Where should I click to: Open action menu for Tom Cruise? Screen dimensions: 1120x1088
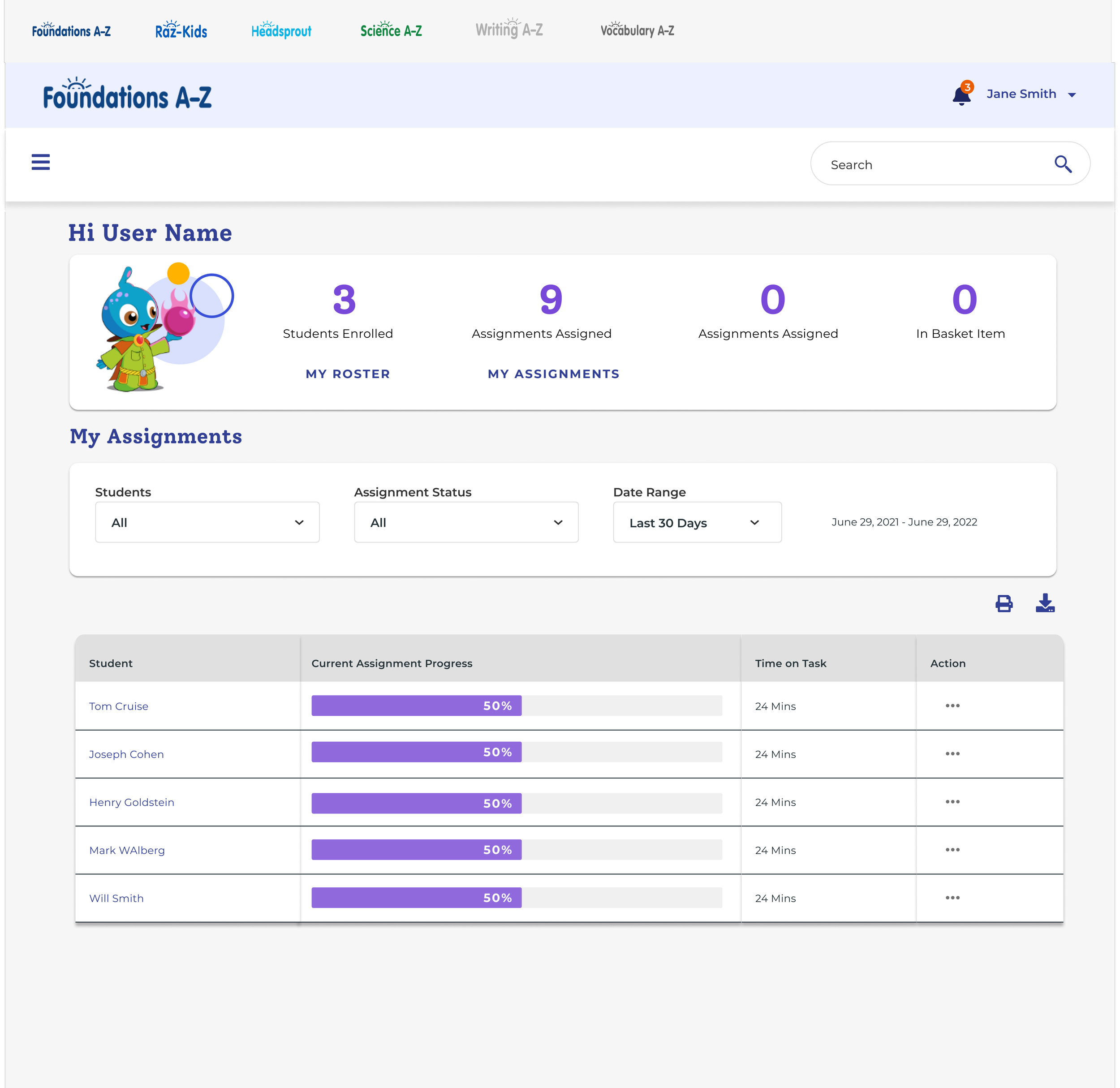(x=952, y=706)
